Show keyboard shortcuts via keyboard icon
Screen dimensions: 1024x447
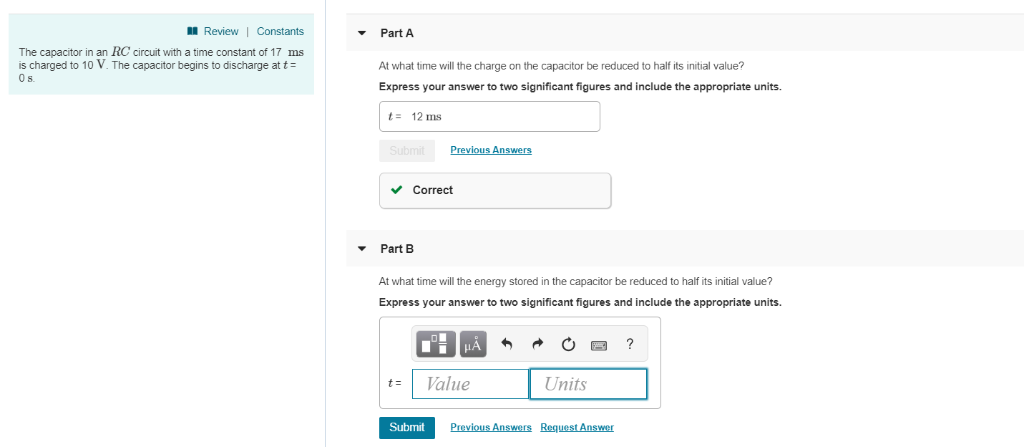click(x=599, y=344)
